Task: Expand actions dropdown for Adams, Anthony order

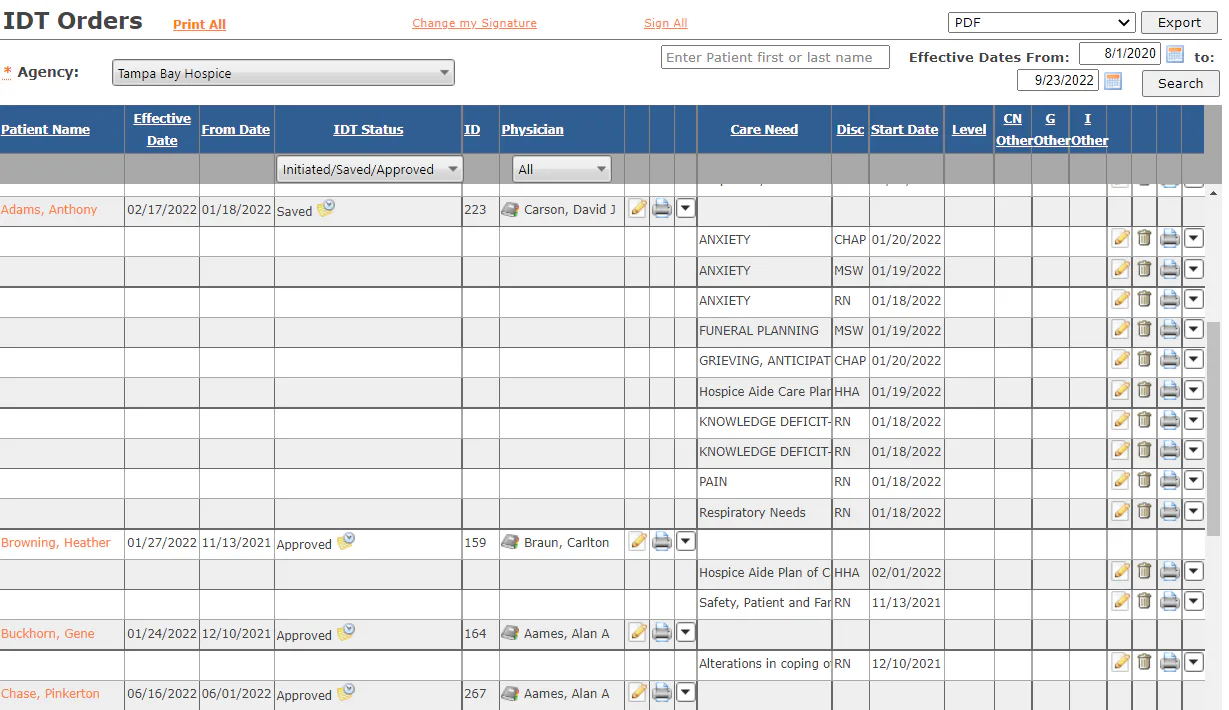Action: coord(685,209)
